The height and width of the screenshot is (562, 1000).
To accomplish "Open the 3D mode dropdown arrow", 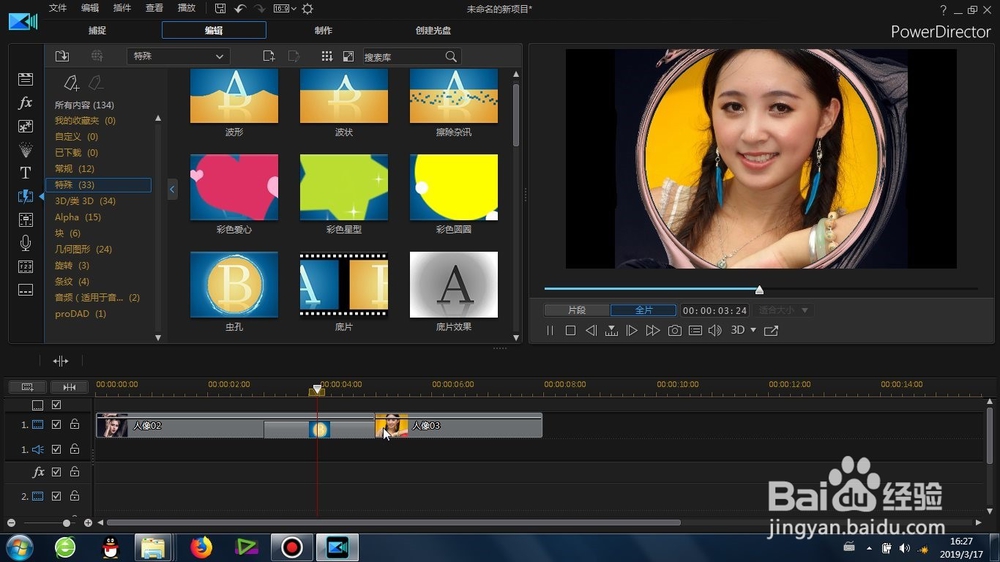I will [753, 330].
